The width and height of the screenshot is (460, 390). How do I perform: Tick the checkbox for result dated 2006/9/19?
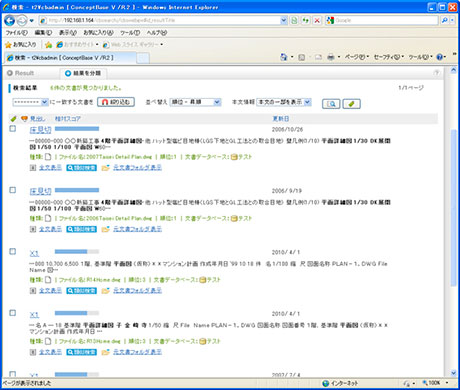pos(13,190)
